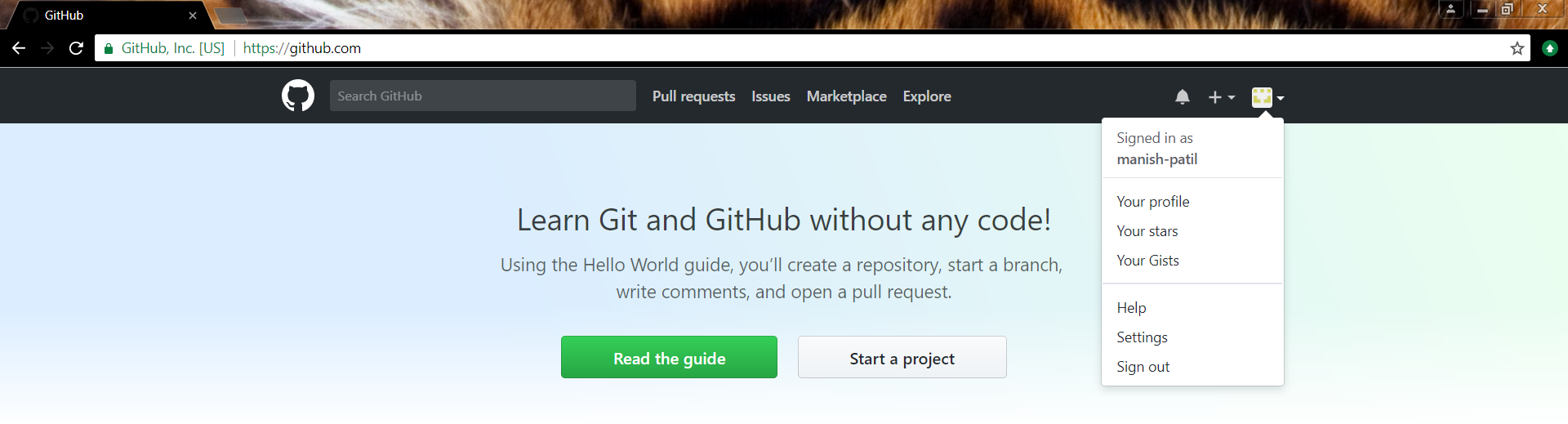Image resolution: width=1568 pixels, height=424 pixels.
Task: Click the green extension icon by the address bar
Action: pyautogui.click(x=1549, y=48)
